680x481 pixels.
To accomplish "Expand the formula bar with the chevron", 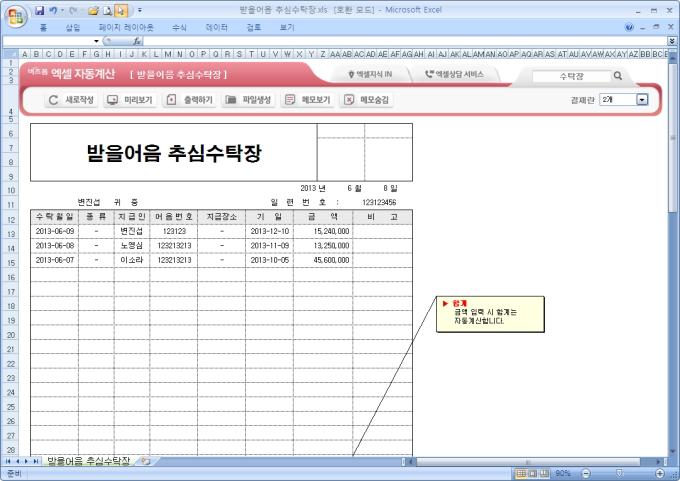I will coord(672,41).
